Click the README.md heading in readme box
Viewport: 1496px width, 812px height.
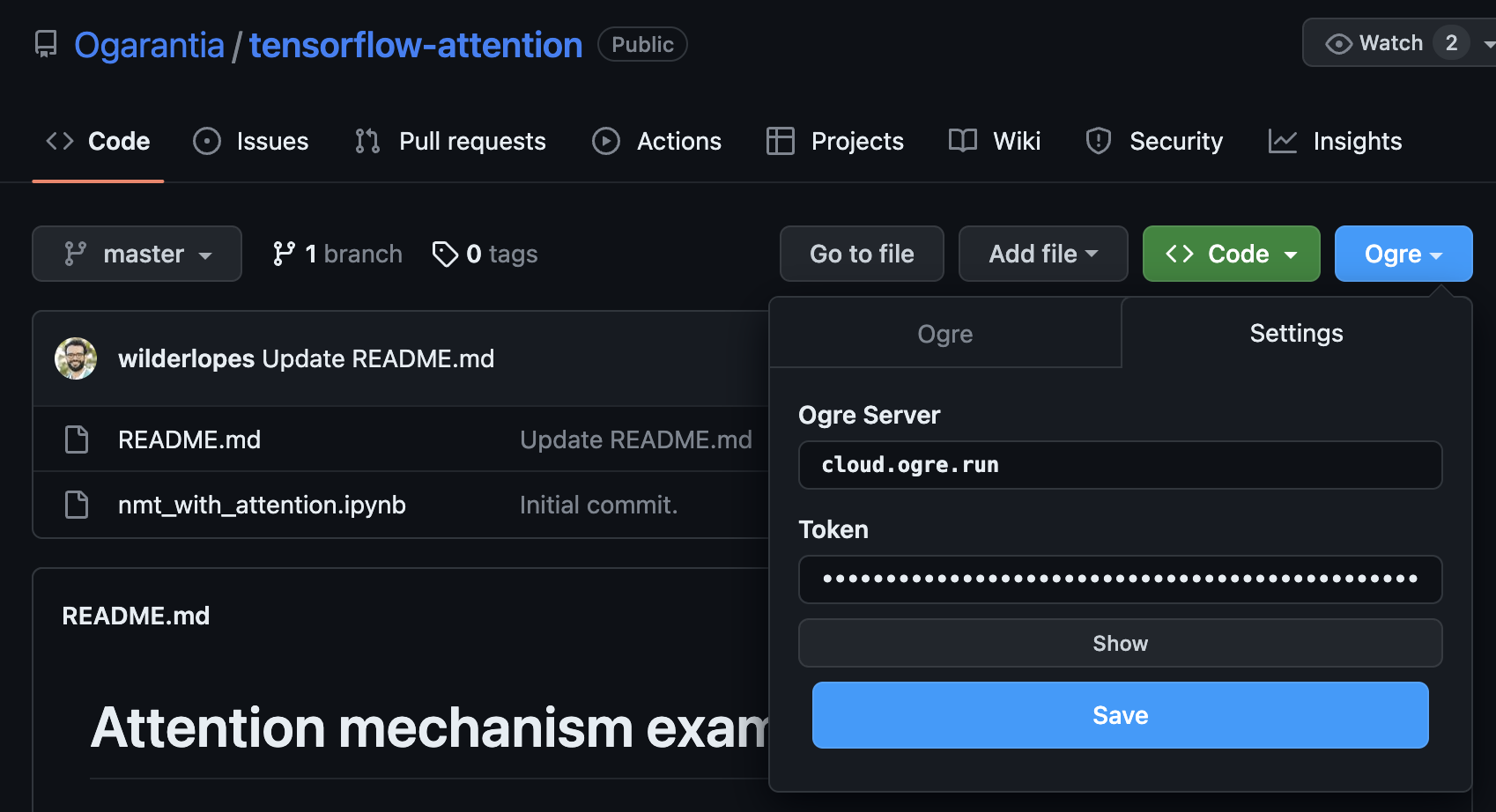click(136, 616)
